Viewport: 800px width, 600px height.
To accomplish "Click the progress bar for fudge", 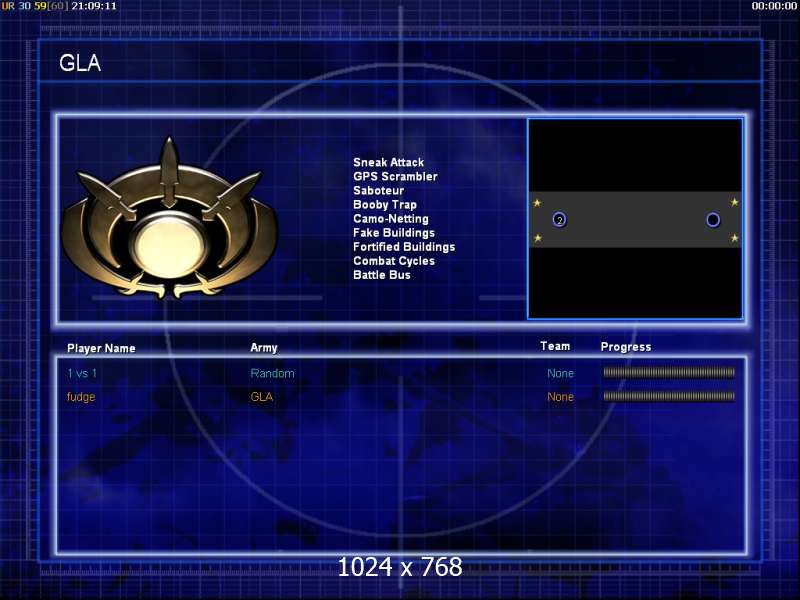I will (x=669, y=396).
